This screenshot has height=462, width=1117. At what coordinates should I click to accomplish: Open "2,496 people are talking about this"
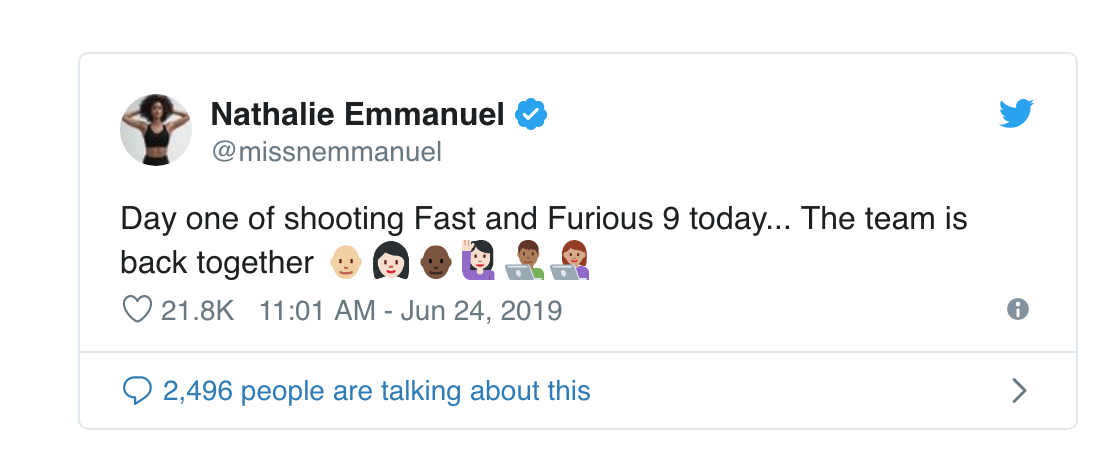point(377,390)
